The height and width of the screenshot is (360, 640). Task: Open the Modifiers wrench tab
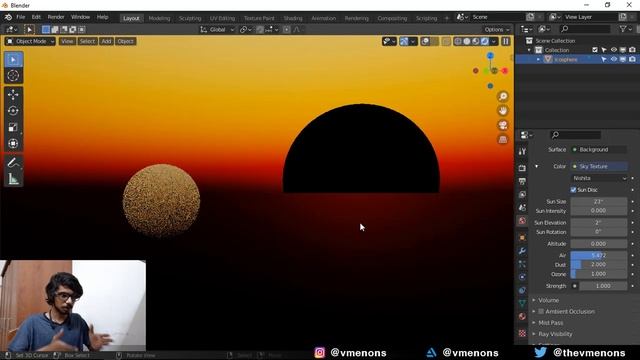[522, 251]
